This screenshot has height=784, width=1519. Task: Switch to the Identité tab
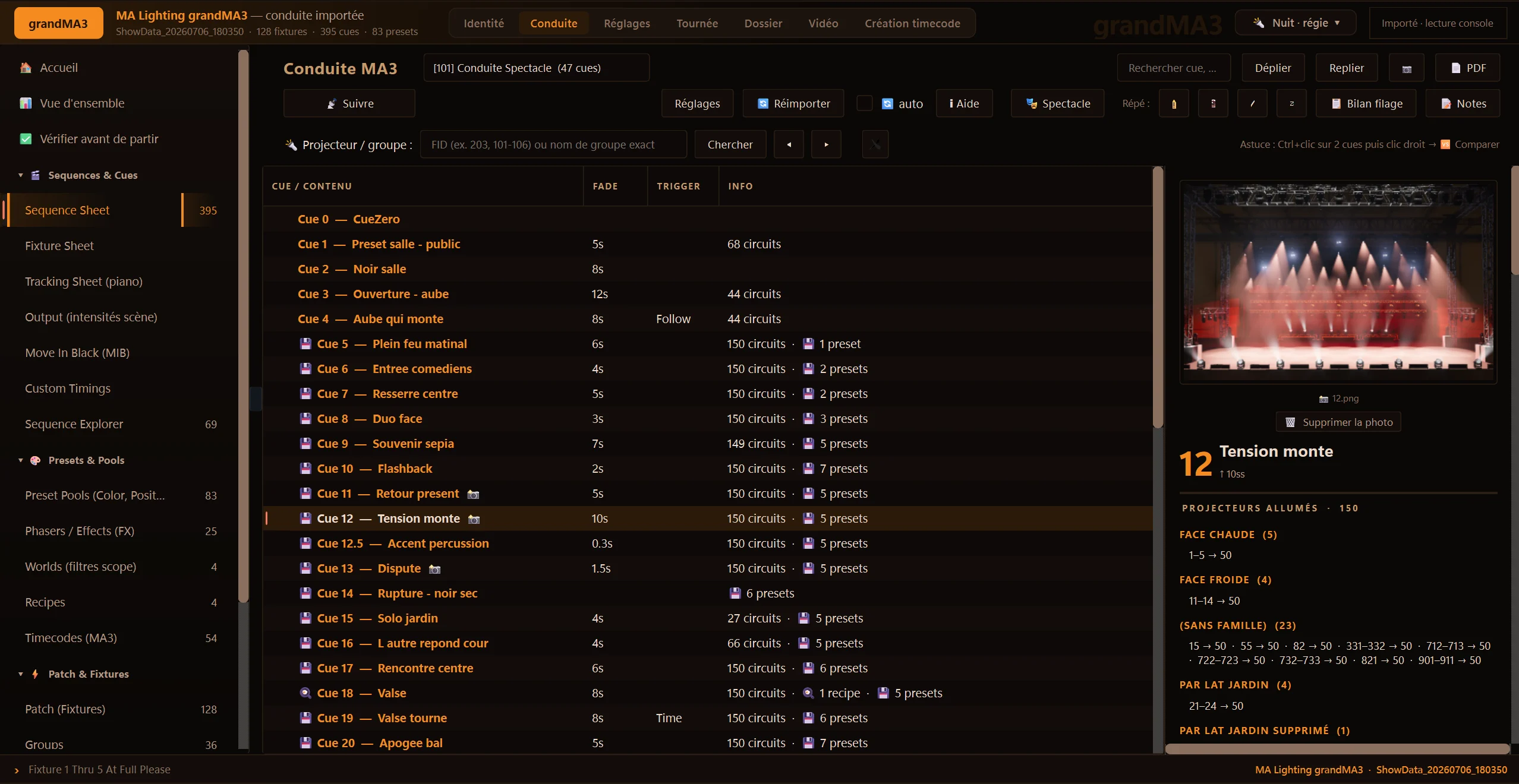484,24
